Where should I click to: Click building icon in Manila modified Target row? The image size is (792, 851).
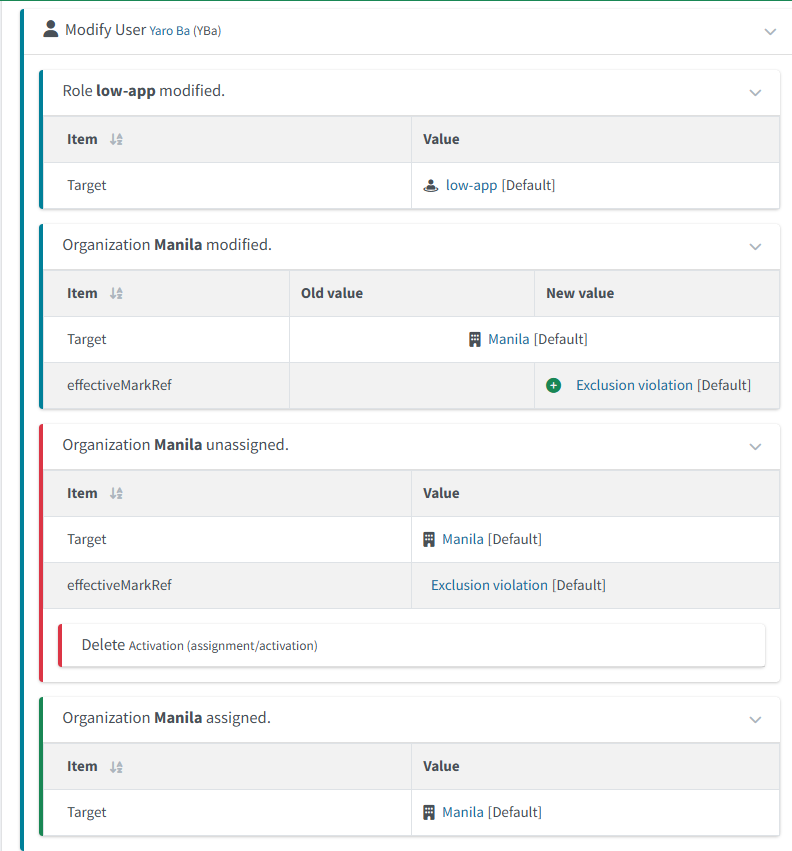[x=475, y=340]
